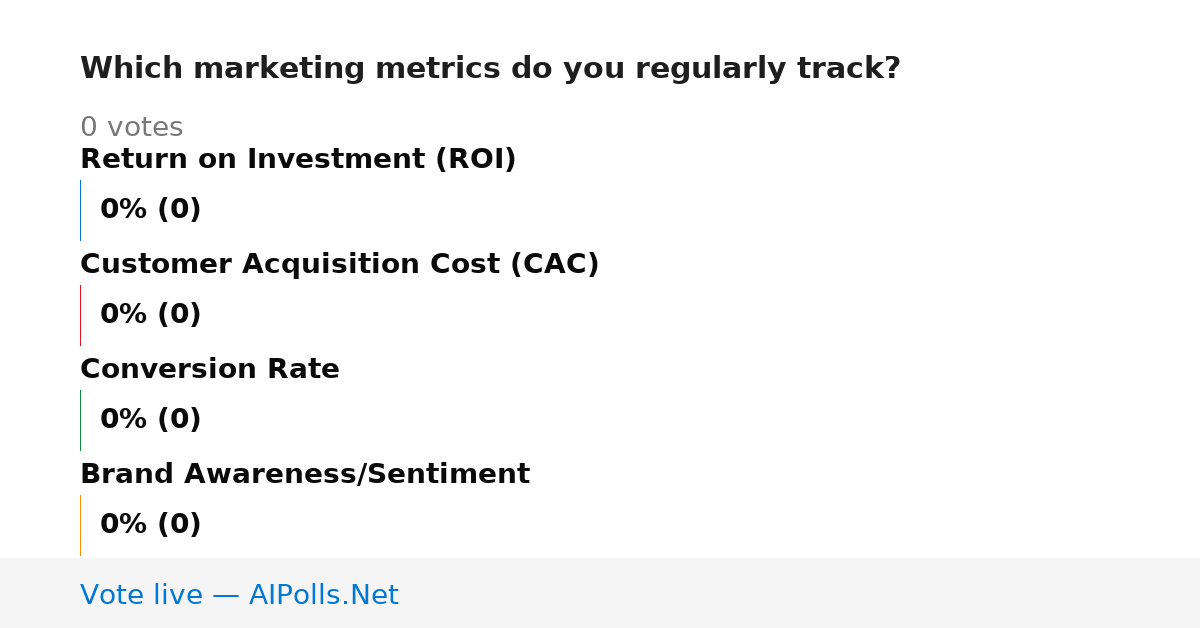Viewport: 1200px width, 628px height.
Task: Select the Brand Awareness/Sentiment option
Action: click(305, 475)
